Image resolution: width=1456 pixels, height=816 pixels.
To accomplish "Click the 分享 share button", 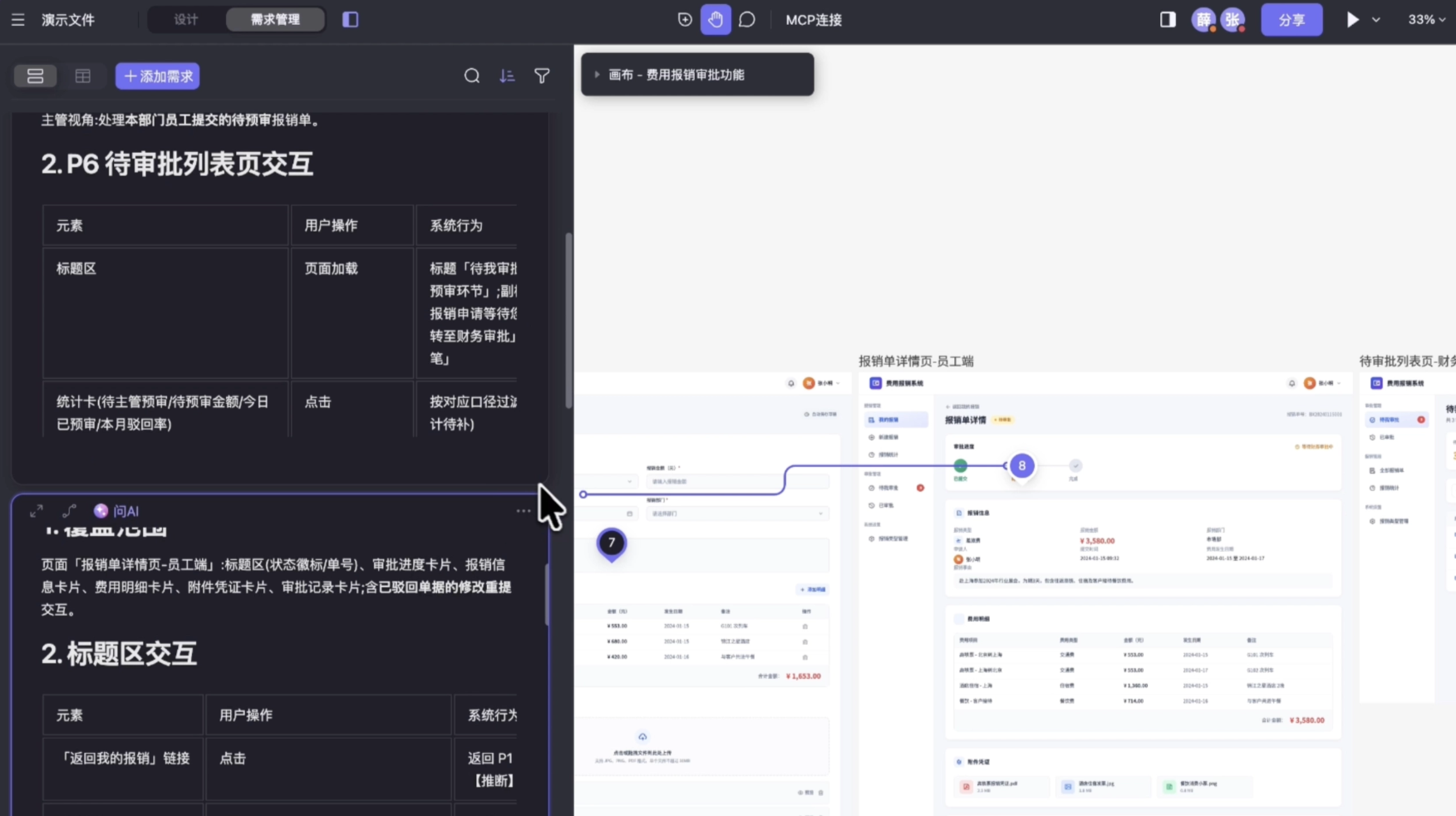I will (x=1291, y=19).
